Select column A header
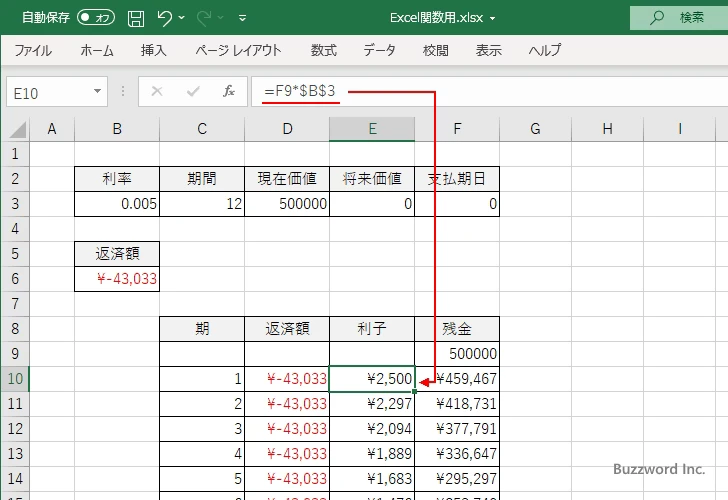The image size is (728, 500). point(52,129)
